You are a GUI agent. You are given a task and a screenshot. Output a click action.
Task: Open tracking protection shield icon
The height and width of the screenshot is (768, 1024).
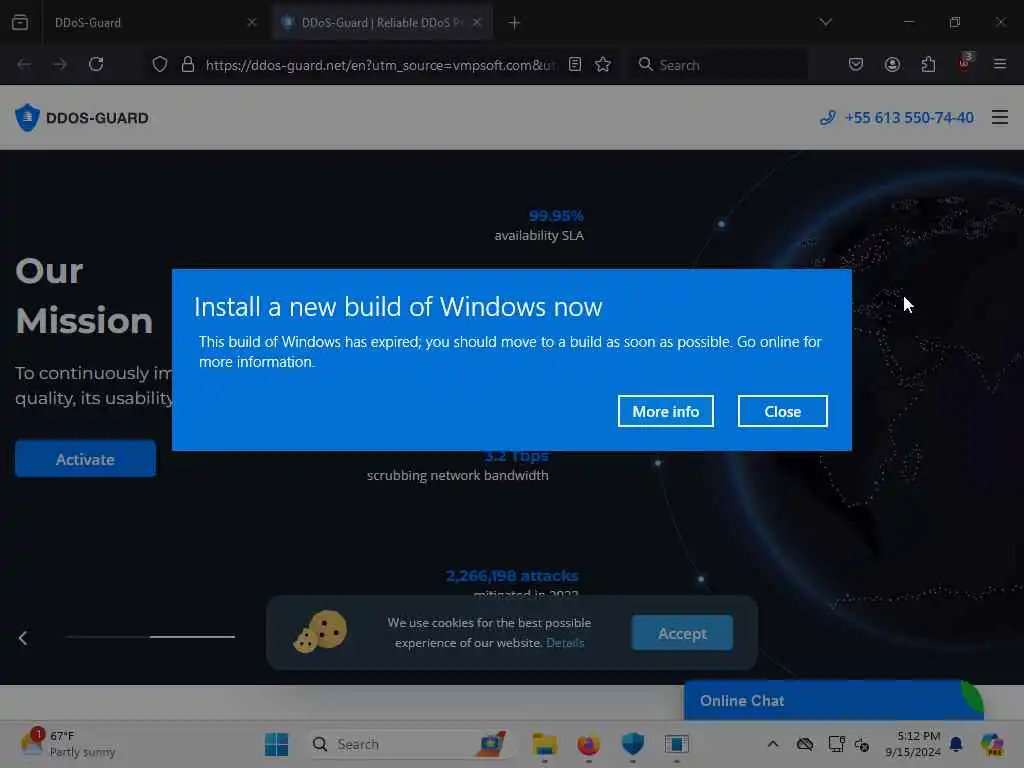coord(160,64)
